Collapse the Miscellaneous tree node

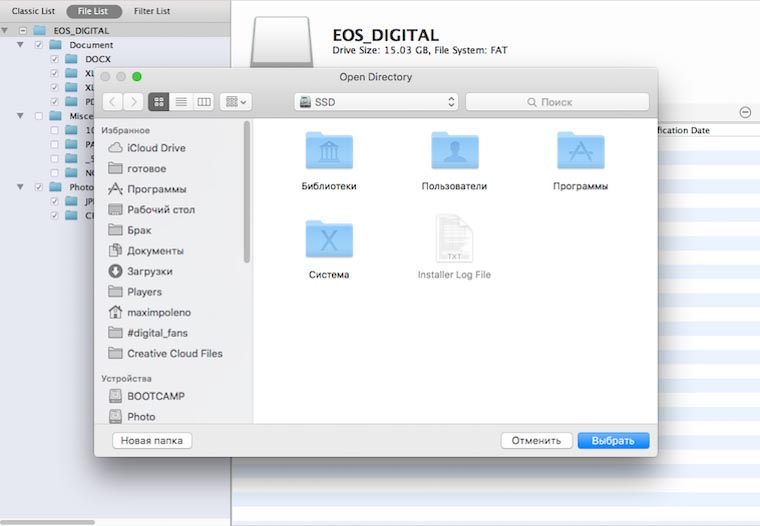point(20,116)
